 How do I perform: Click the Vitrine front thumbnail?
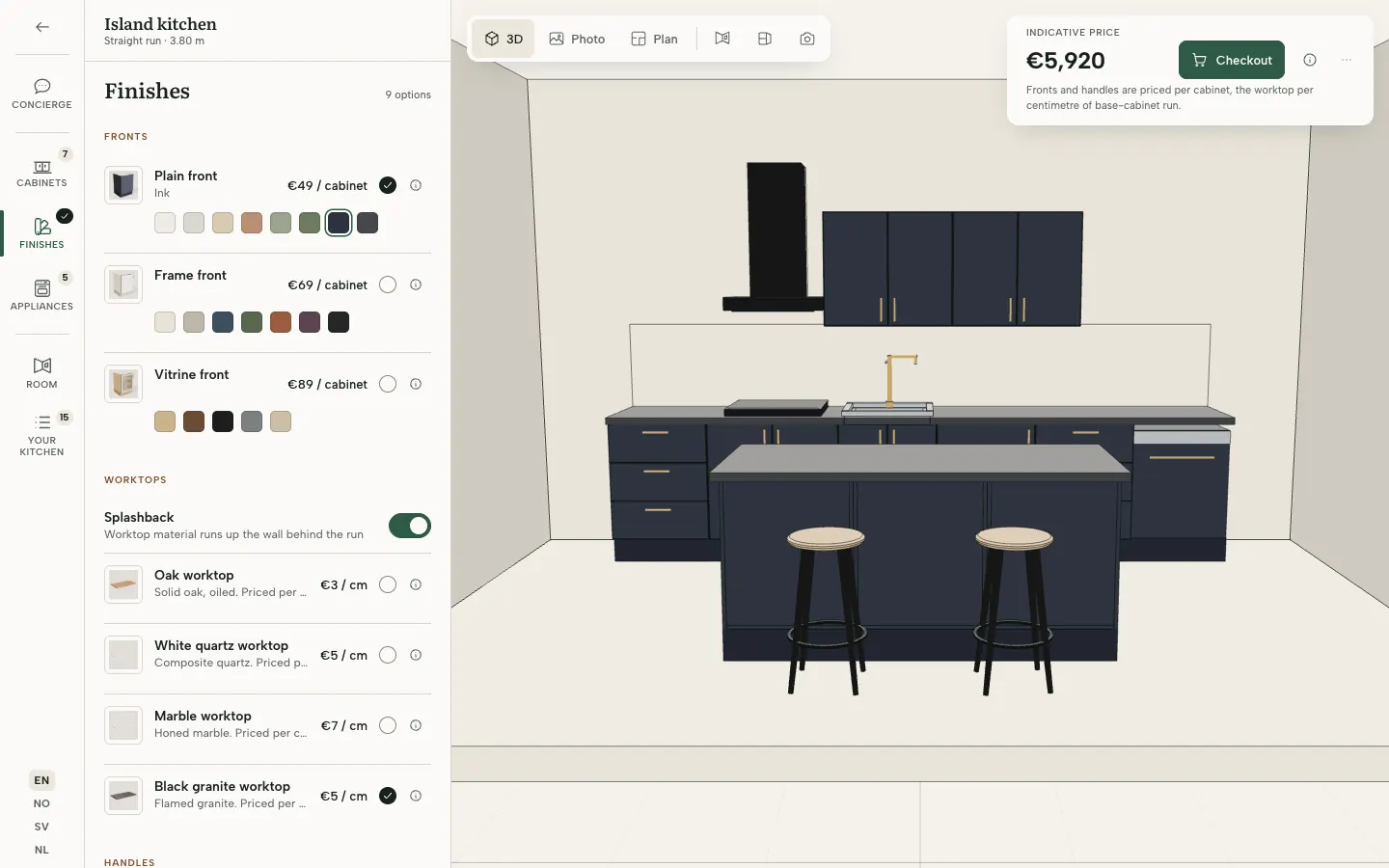tap(123, 384)
